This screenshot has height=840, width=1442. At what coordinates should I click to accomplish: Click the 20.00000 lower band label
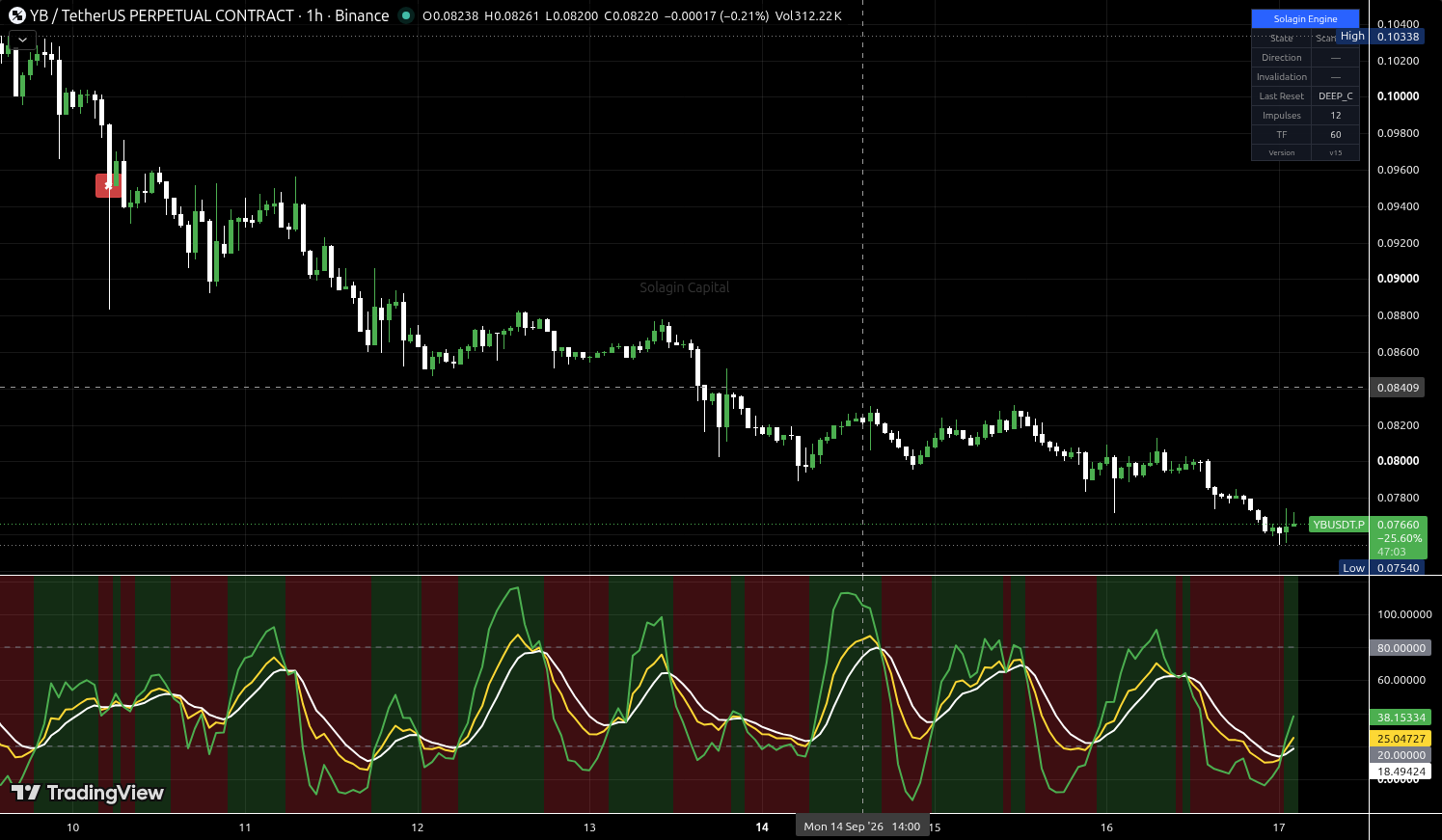(x=1401, y=755)
